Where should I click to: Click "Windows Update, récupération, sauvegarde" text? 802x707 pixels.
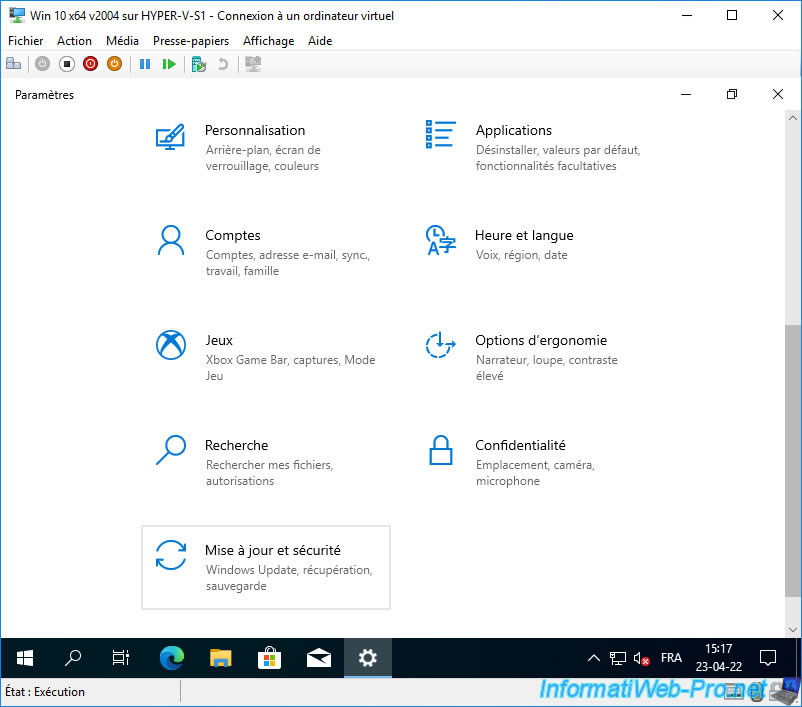click(289, 578)
